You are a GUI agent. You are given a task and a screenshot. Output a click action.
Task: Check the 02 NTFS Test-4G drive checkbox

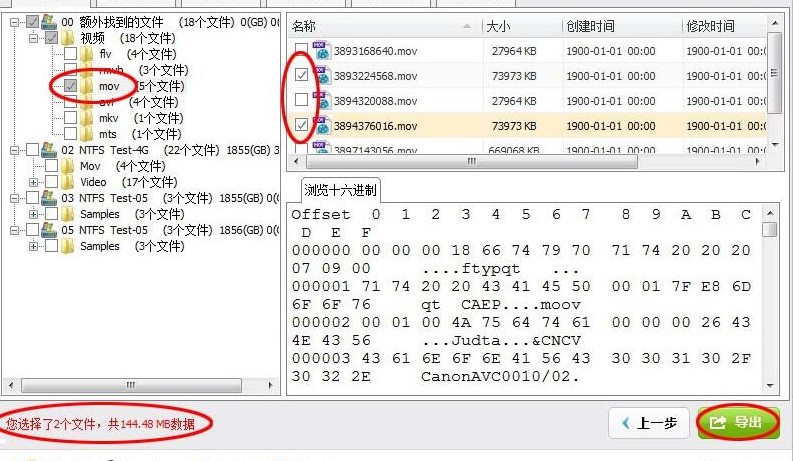click(32, 150)
